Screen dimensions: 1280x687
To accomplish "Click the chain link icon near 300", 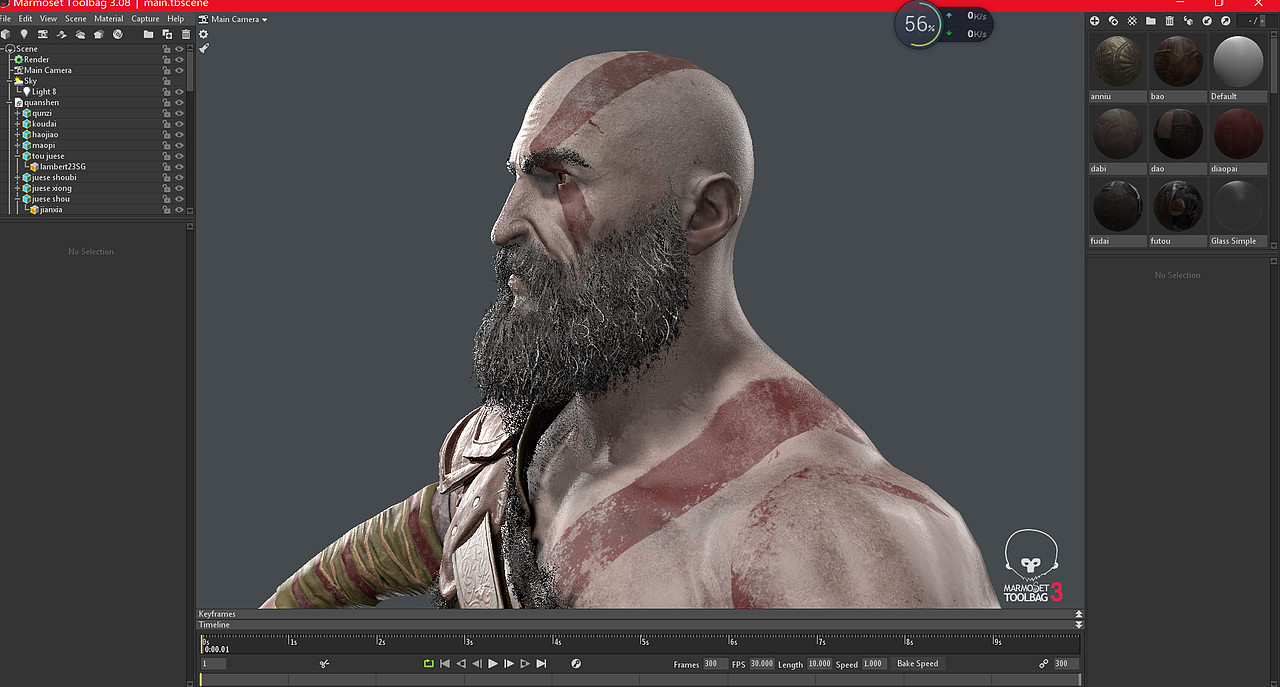I will click(1044, 664).
